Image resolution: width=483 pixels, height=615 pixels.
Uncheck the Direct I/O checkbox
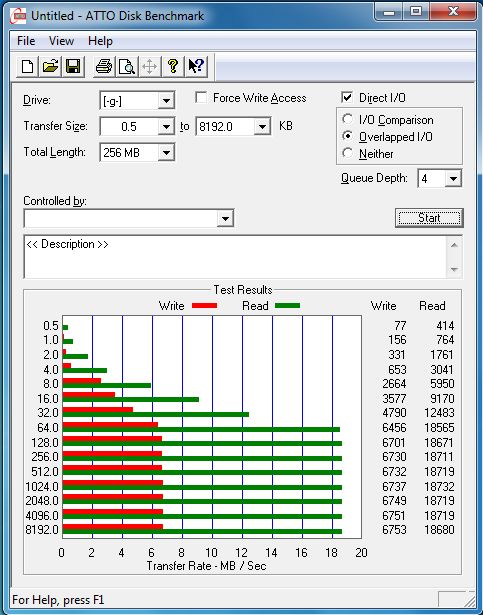click(x=347, y=97)
